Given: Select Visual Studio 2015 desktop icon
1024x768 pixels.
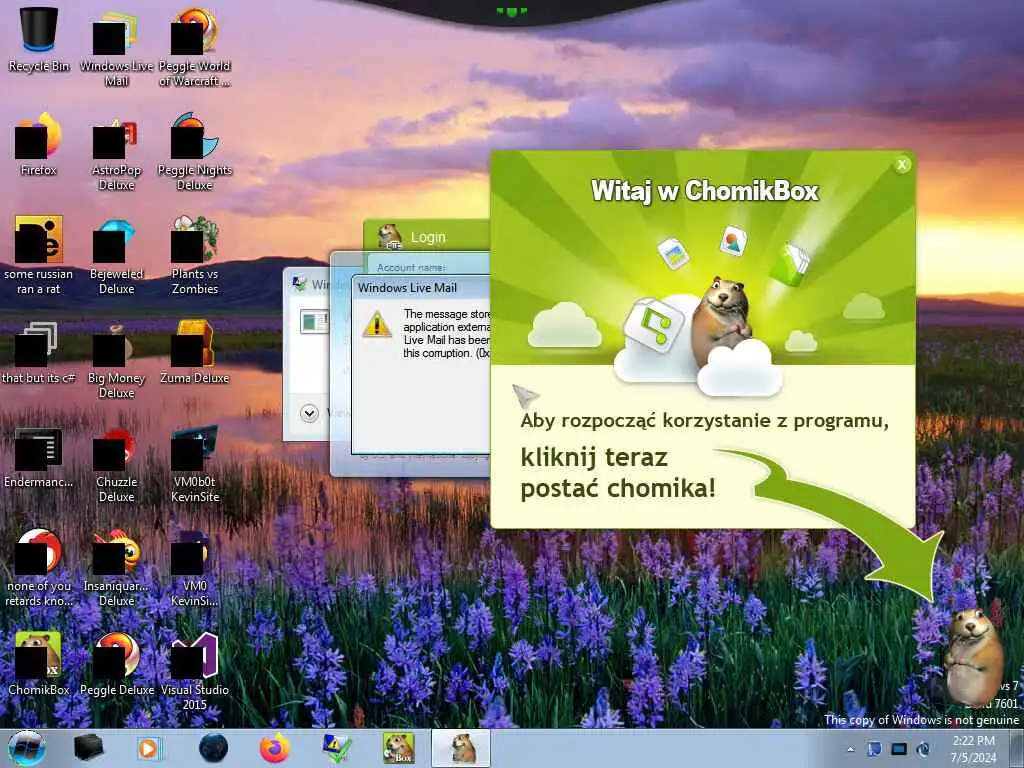Looking at the screenshot, I should [x=195, y=671].
